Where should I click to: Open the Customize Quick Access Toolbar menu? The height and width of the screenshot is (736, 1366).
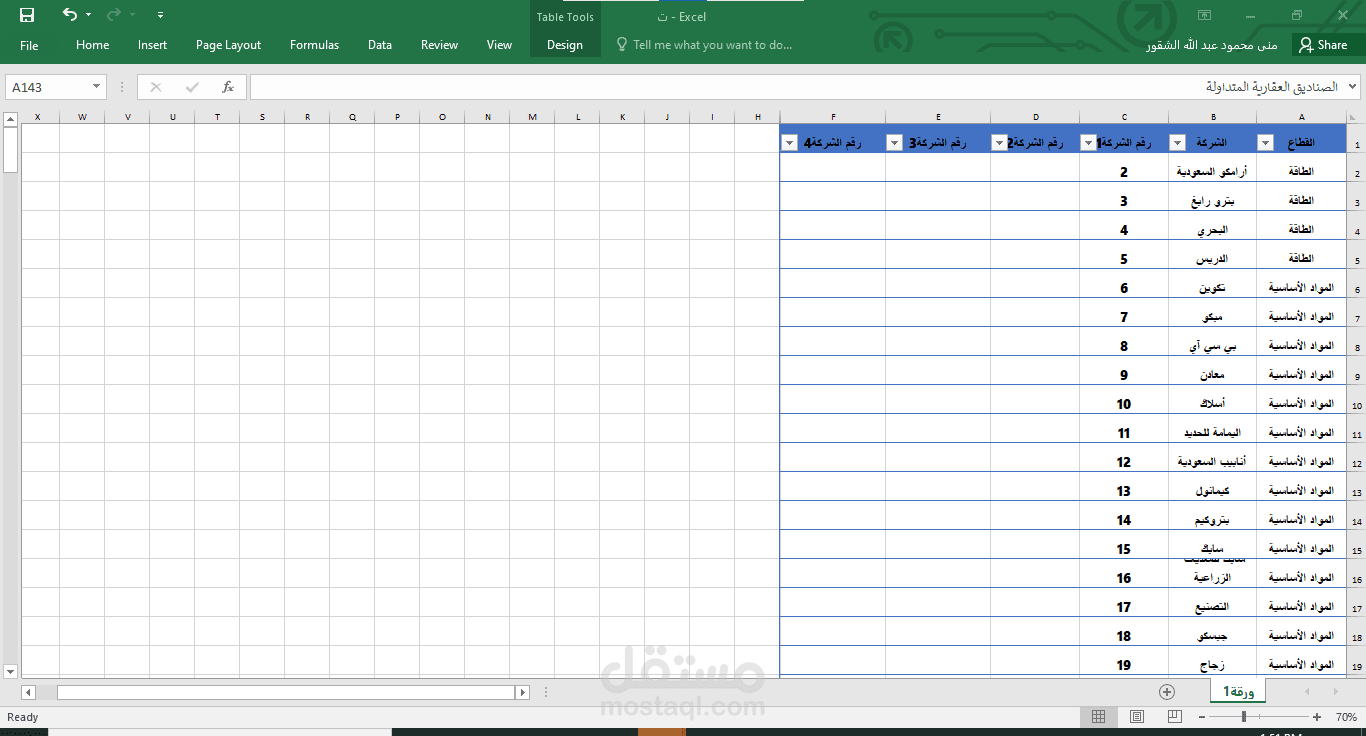pos(161,15)
